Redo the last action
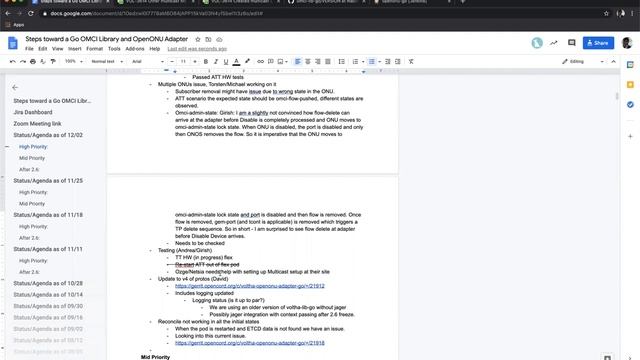The height and width of the screenshot is (360, 640). click(23, 62)
